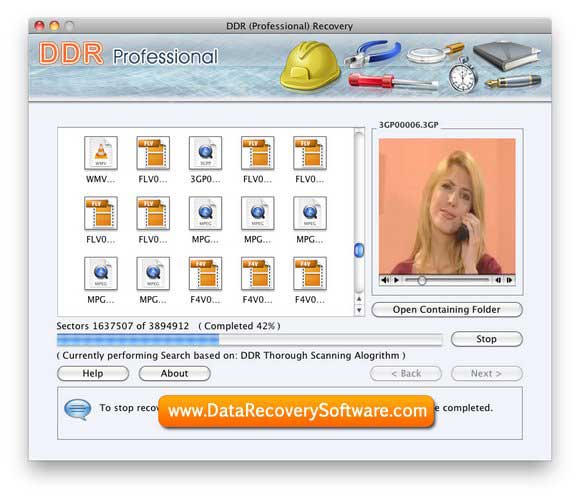This screenshot has width=580, height=500.
Task: Click the file list scroll down arrow
Action: tap(359, 310)
